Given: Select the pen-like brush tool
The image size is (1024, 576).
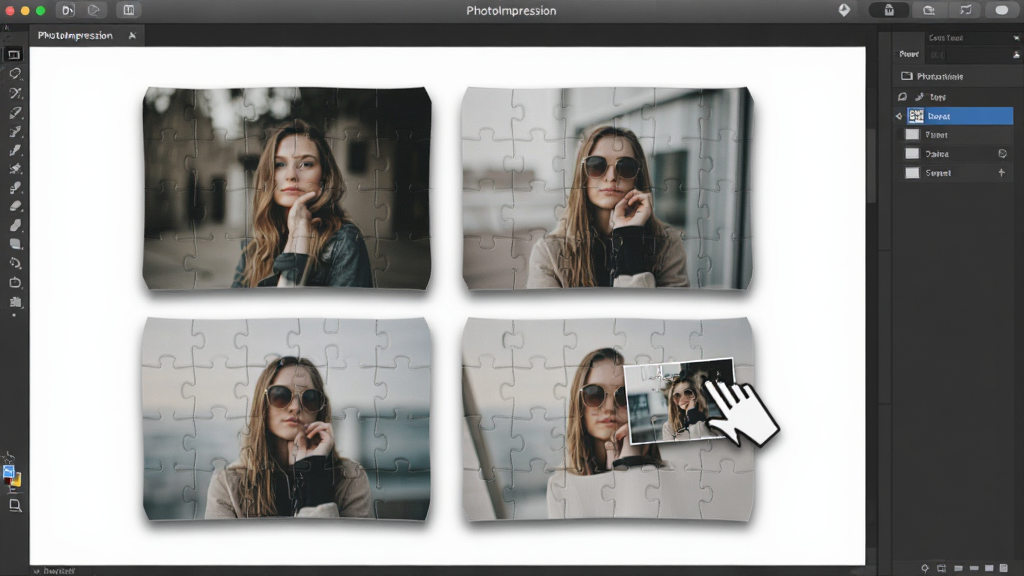Looking at the screenshot, I should (15, 150).
